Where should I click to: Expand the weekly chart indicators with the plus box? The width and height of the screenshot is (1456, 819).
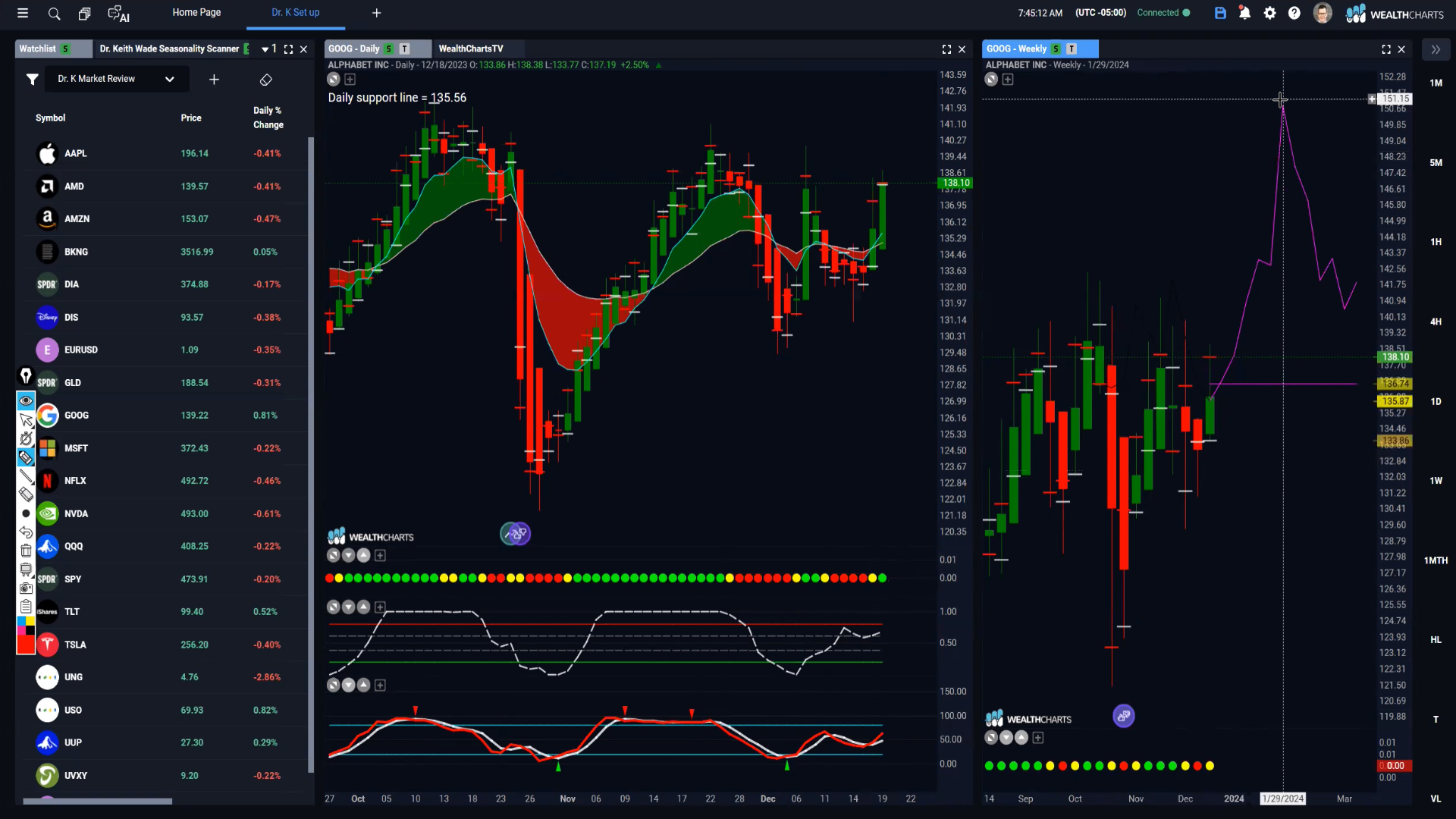coord(1008,79)
